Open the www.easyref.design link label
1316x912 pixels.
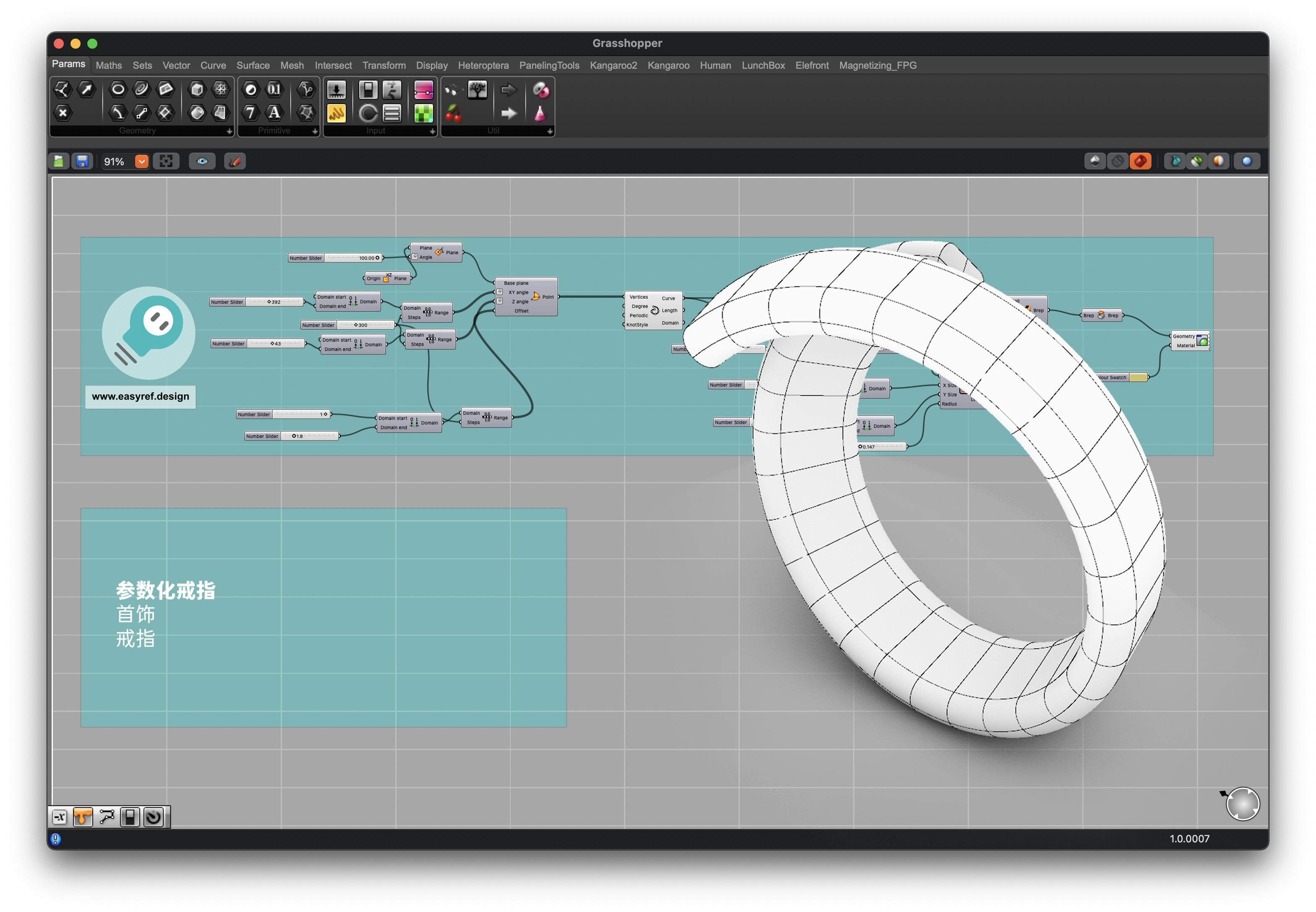(x=140, y=396)
